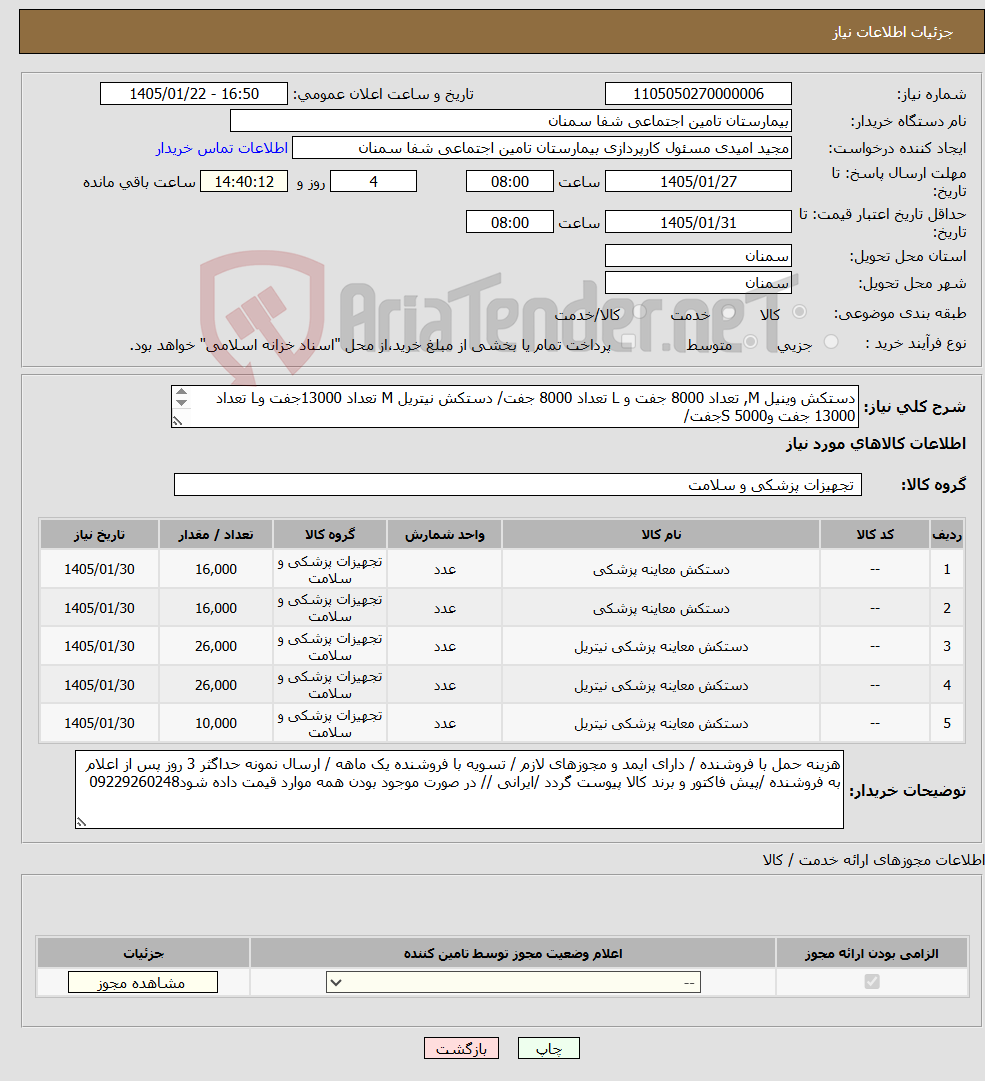Click the مشاهده مجوز button
985x1081 pixels.
(x=143, y=982)
